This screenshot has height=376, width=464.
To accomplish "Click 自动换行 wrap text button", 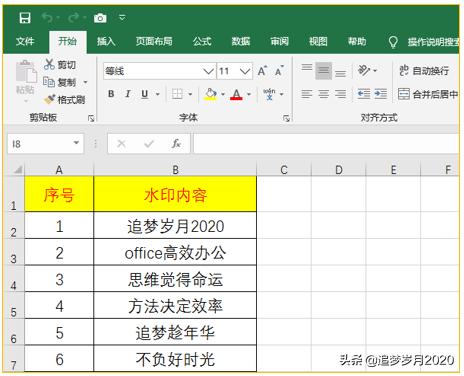I will pyautogui.click(x=424, y=70).
